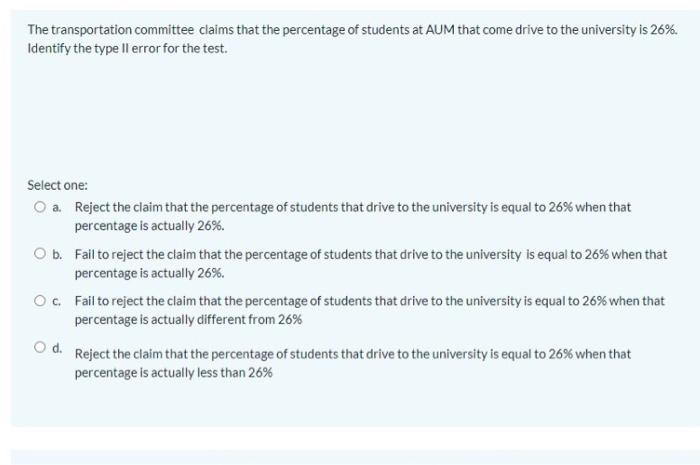This screenshot has height=465, width=700.
Task: Click the 'd.' answer letter label
Action: [57, 348]
